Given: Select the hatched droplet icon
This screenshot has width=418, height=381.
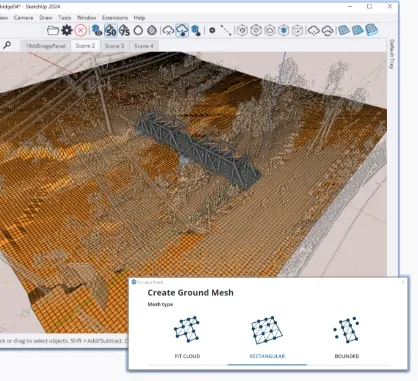Looking at the screenshot, I should point(152,31).
